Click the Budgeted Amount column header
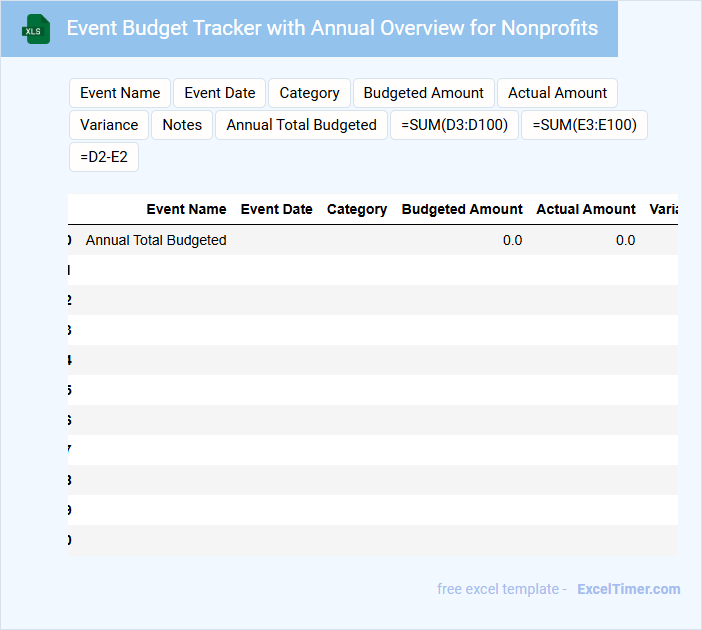702x630 pixels. coord(461,209)
